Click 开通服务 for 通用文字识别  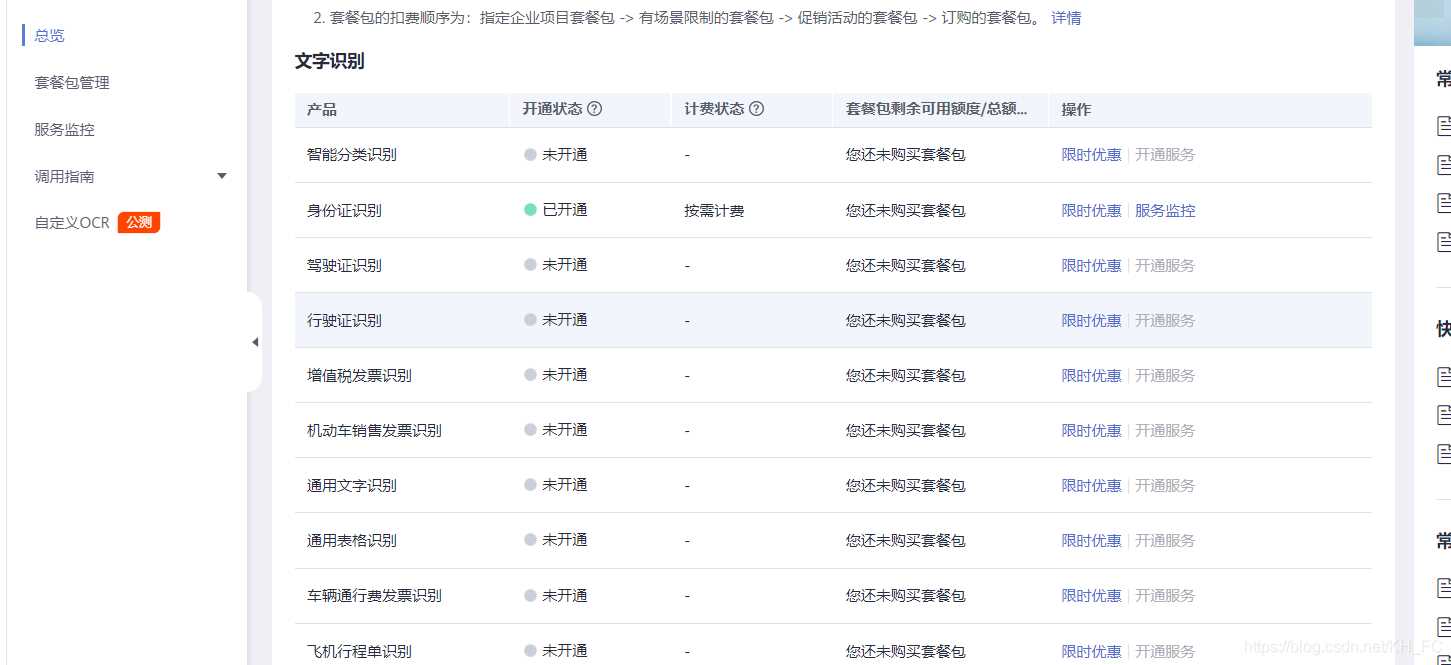pyautogui.click(x=1165, y=485)
